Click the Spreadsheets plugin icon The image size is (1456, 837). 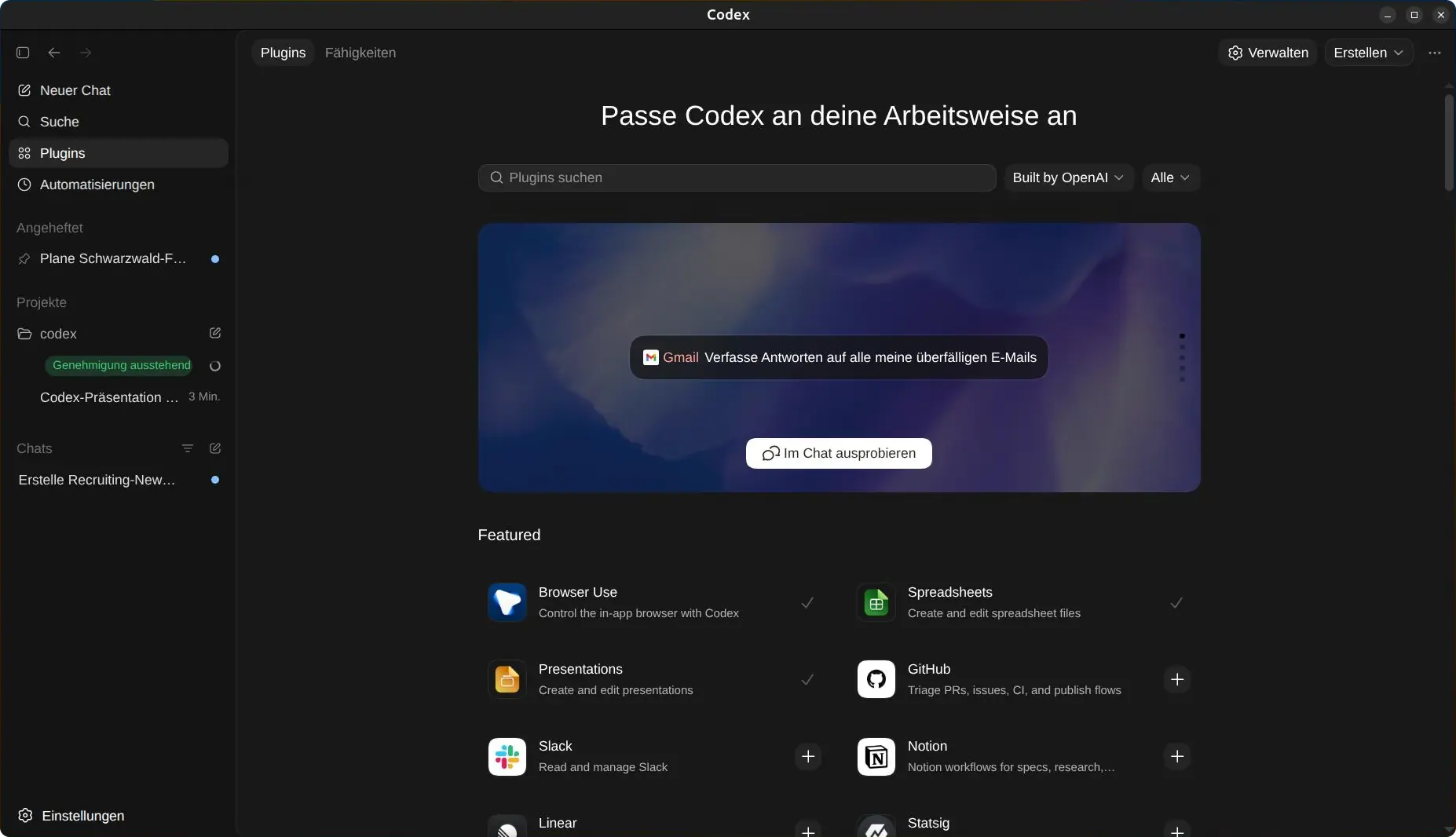coord(876,602)
